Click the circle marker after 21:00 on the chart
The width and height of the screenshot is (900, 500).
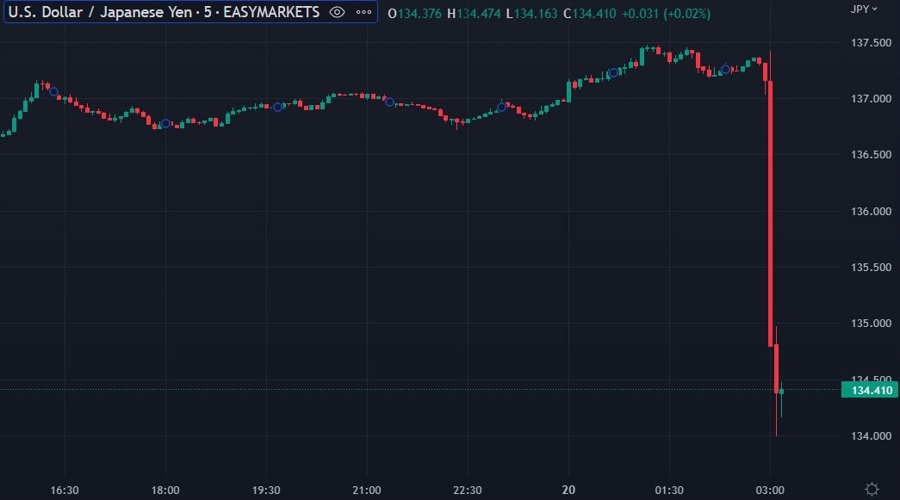pyautogui.click(x=390, y=102)
